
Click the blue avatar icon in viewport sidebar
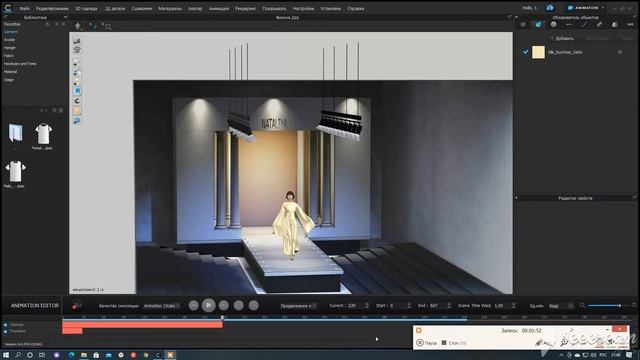pos(77,91)
